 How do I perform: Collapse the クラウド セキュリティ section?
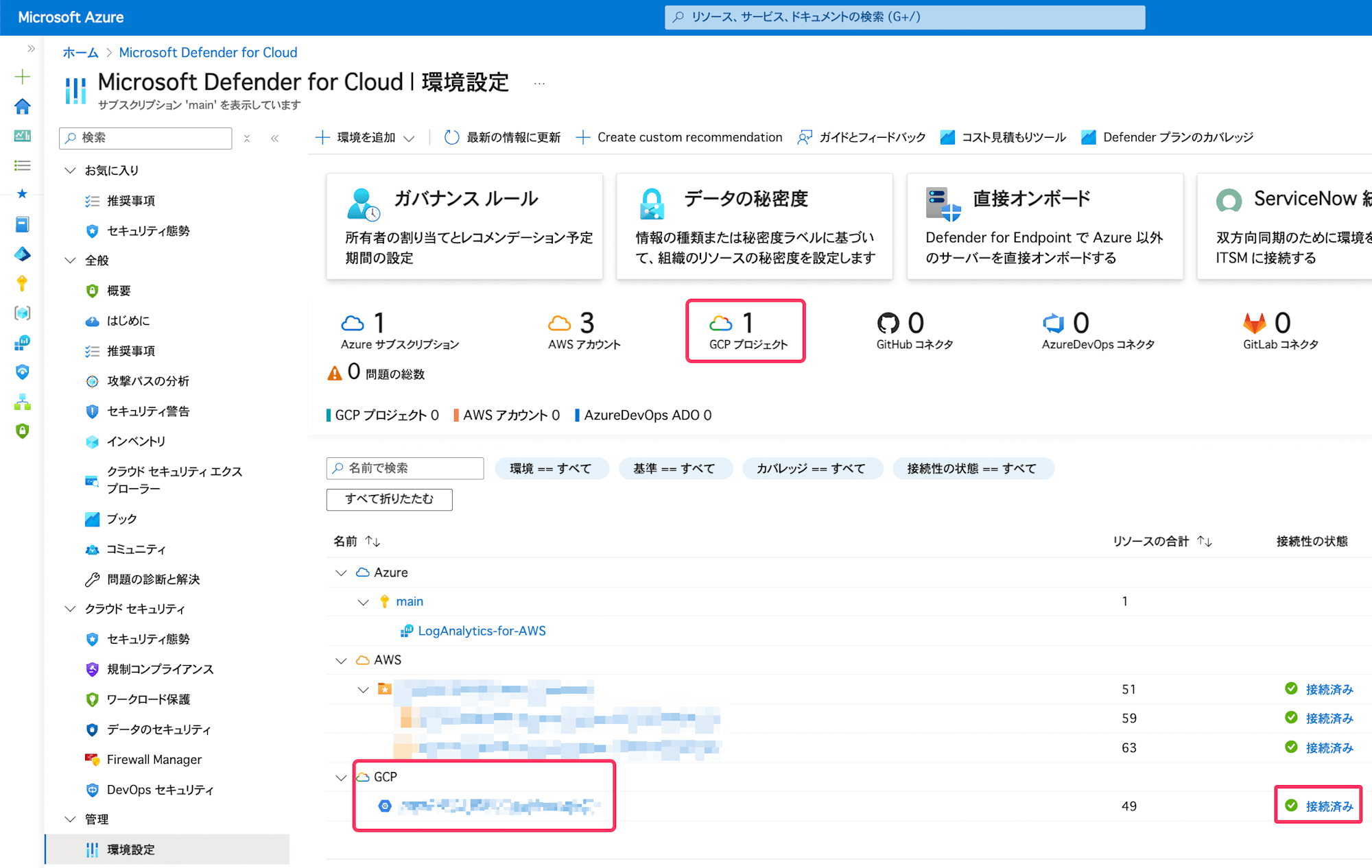tap(70, 608)
